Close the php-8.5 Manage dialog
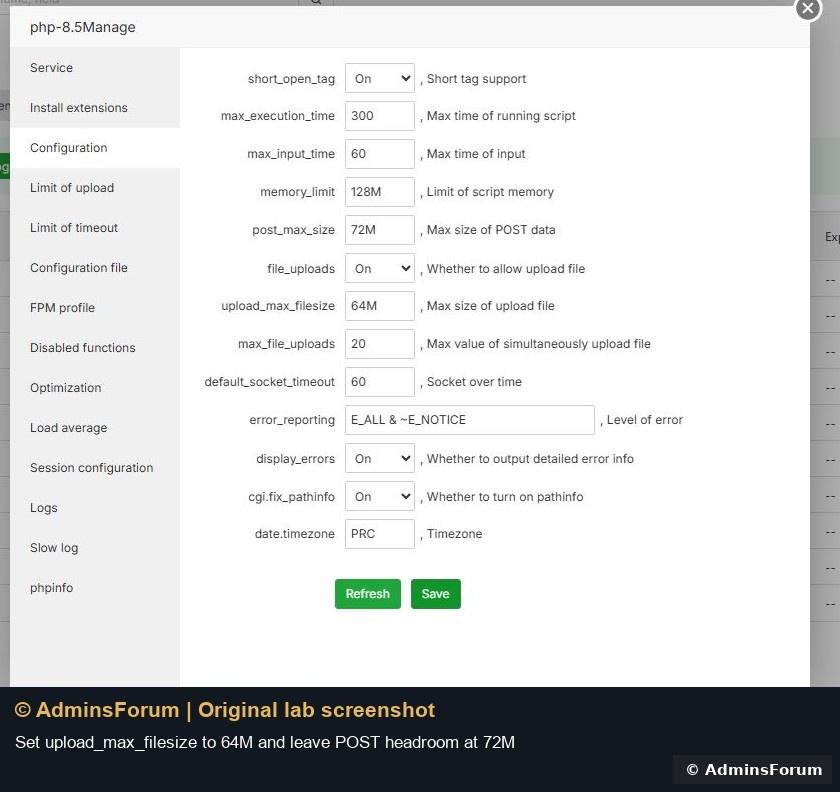The image size is (840, 792). tap(808, 9)
